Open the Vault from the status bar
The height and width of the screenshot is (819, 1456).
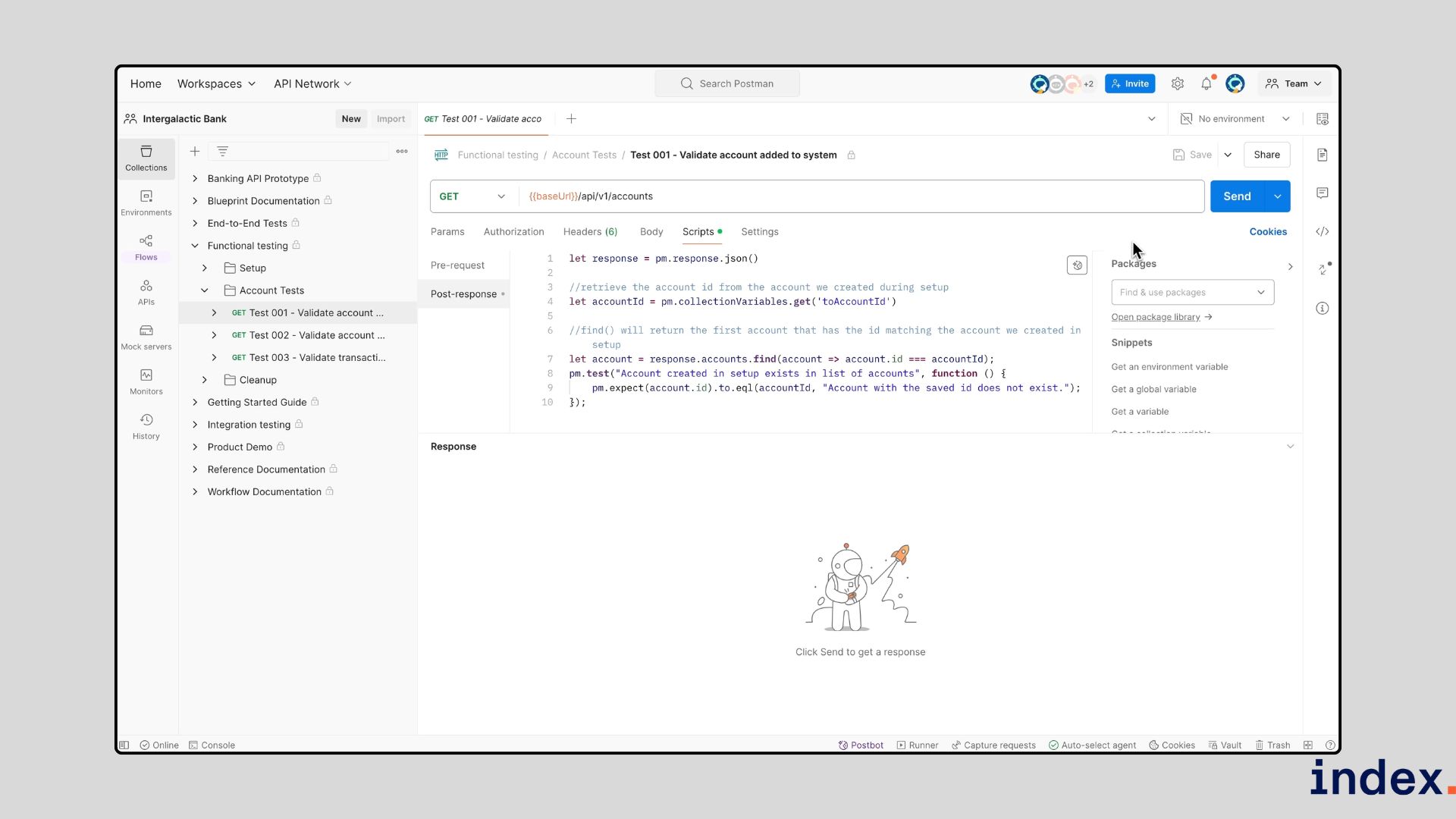click(x=1225, y=745)
